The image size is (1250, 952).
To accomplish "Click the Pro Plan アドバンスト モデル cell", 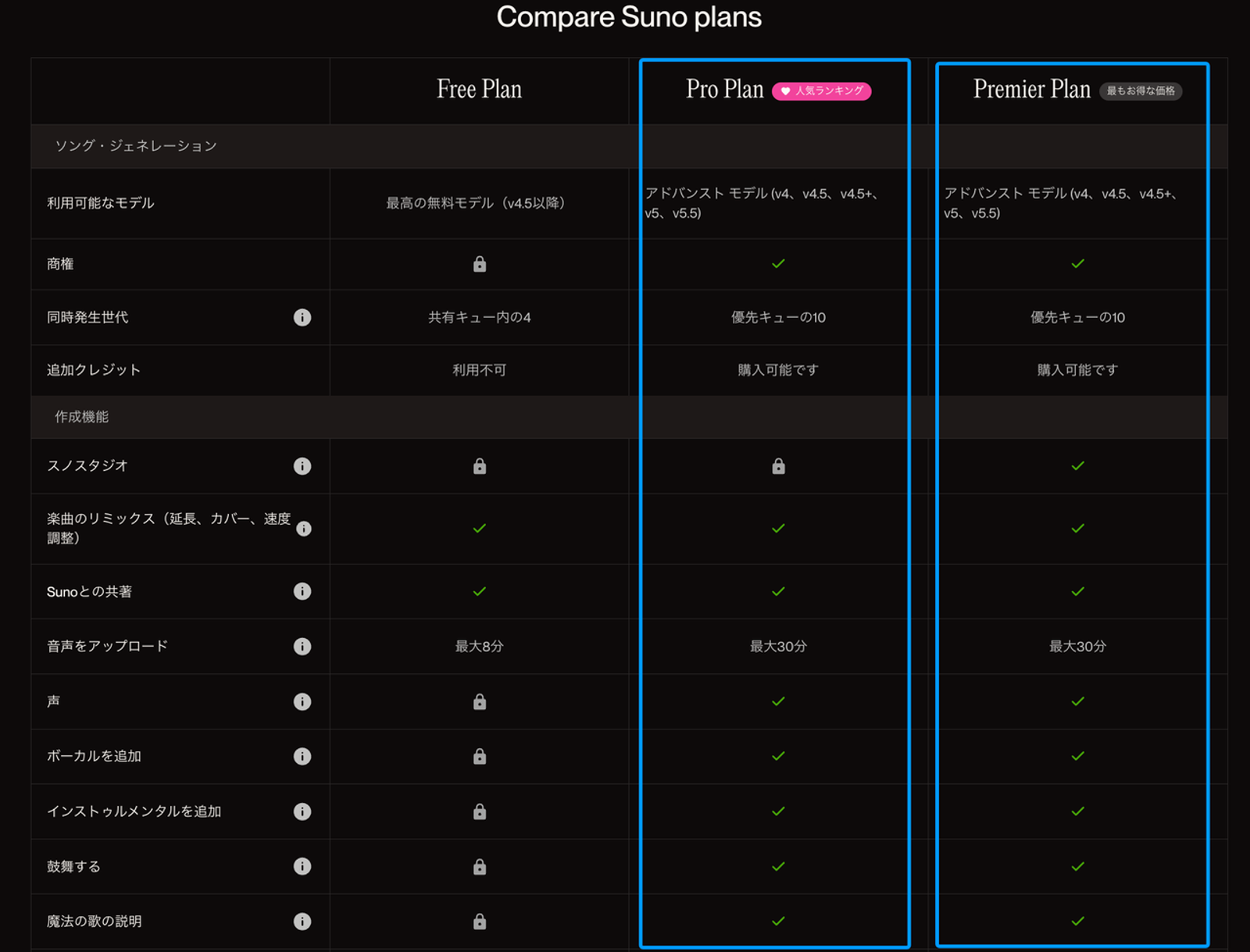I will tap(762, 203).
